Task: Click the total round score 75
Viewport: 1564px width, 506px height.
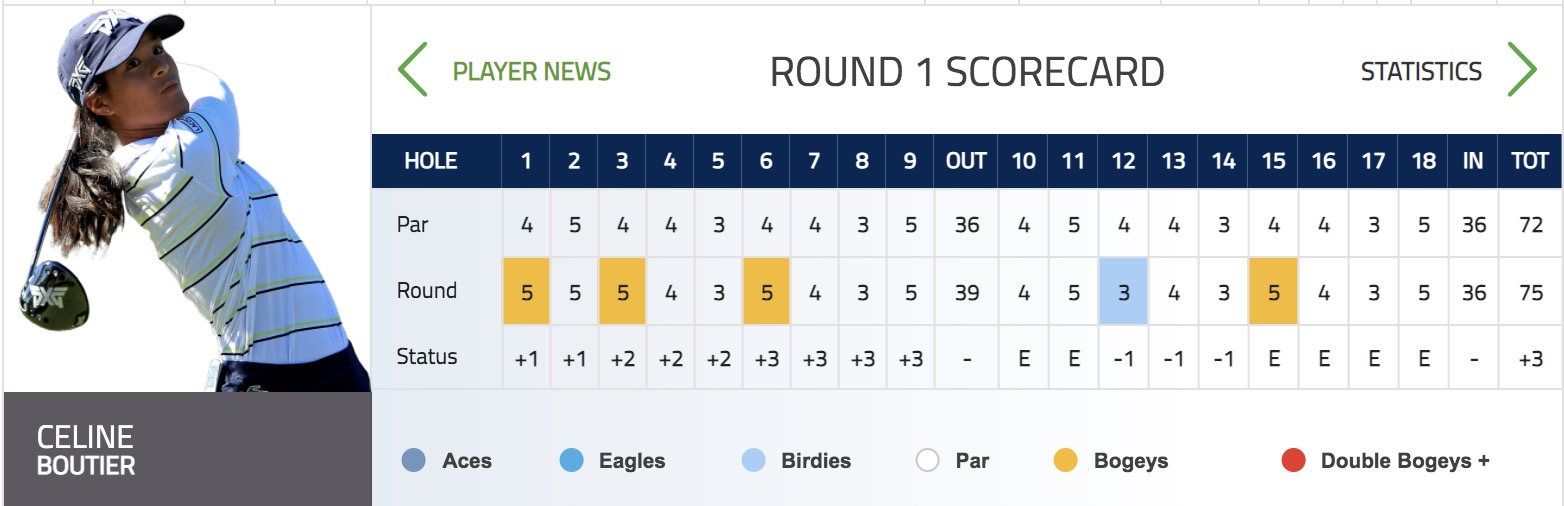Action: pos(1530,292)
